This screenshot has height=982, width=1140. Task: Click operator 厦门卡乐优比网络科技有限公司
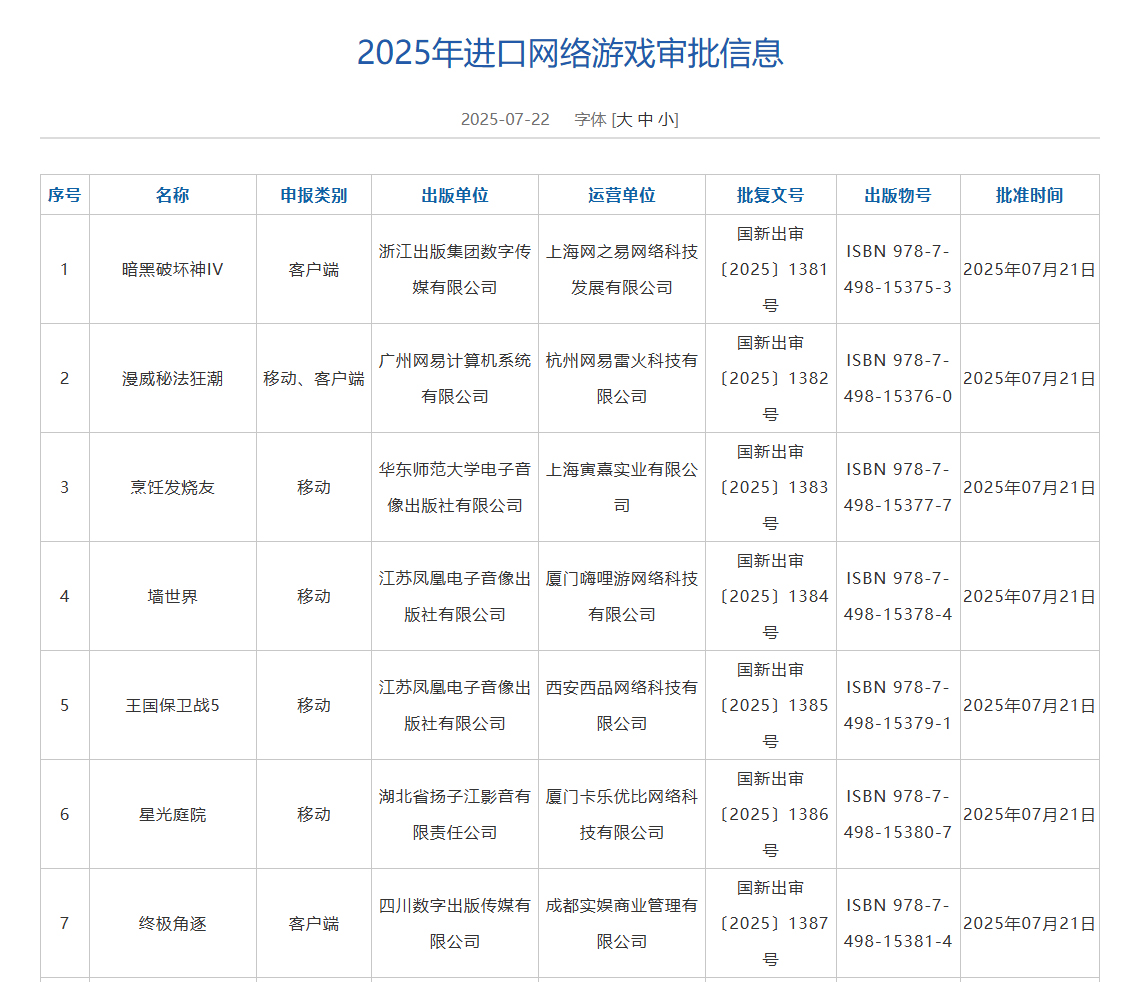622,815
